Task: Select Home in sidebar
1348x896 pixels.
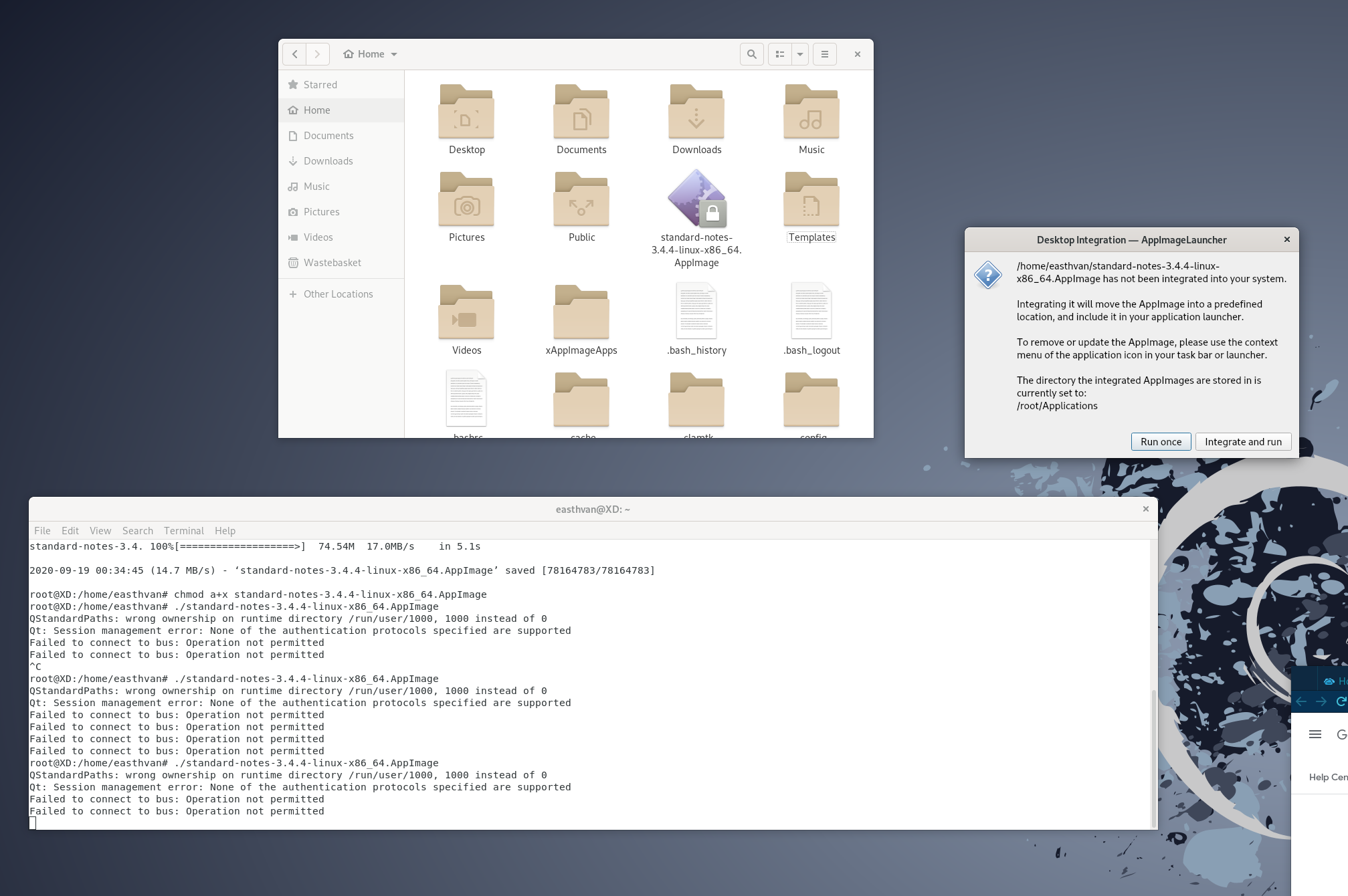Action: tap(341, 110)
